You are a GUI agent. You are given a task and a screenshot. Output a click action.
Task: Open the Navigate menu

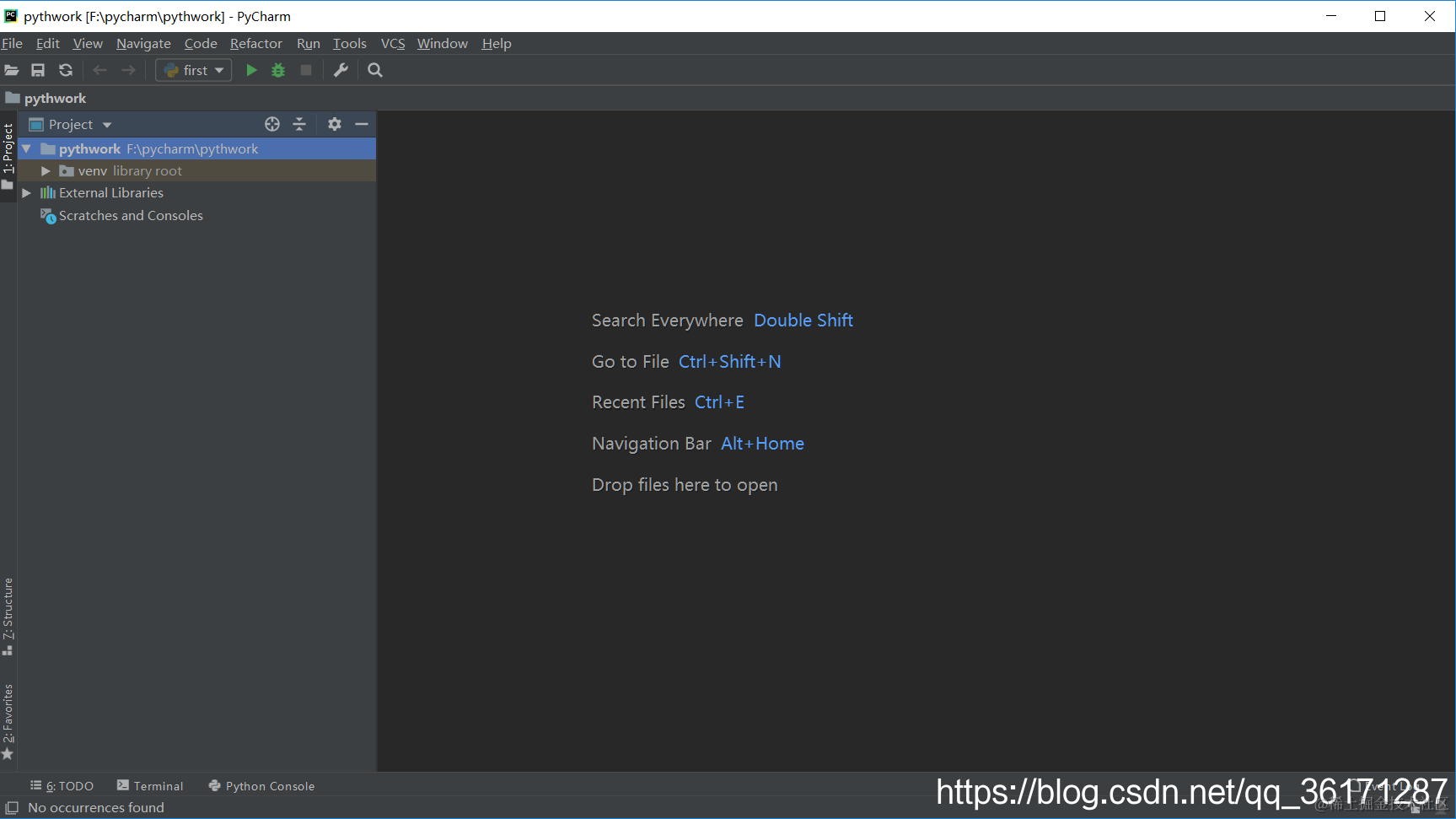click(x=143, y=44)
